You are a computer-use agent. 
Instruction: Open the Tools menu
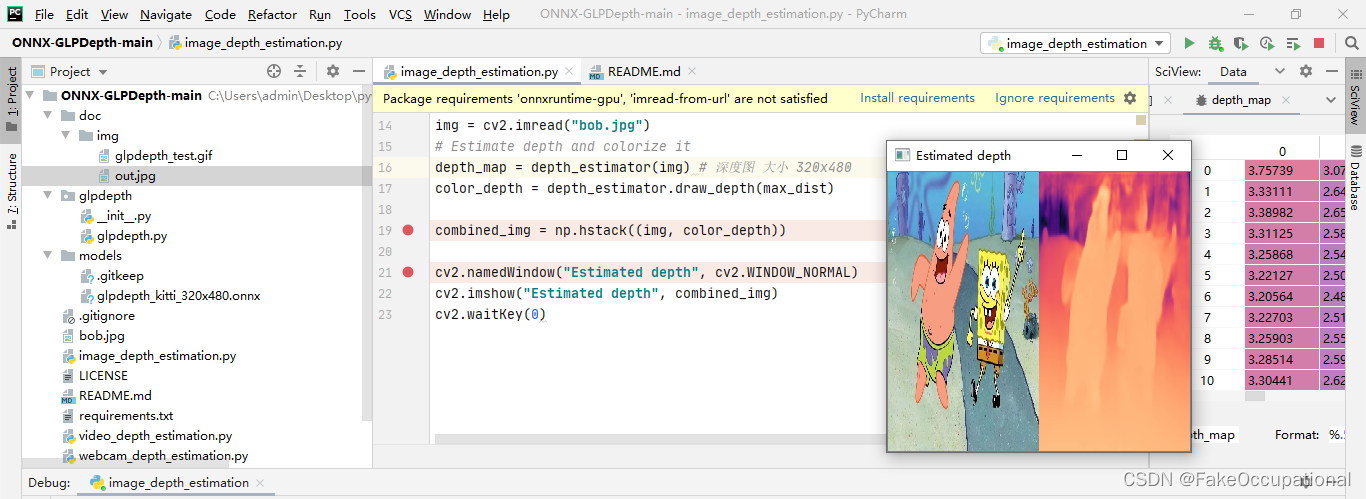coord(359,15)
